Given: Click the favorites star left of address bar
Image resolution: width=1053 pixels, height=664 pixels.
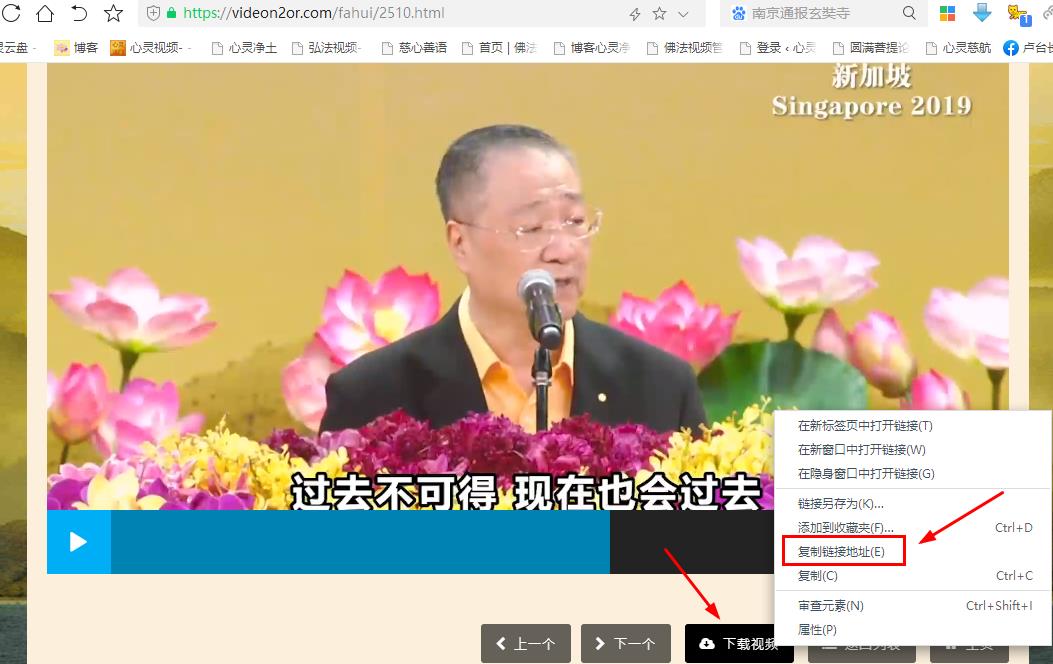Looking at the screenshot, I should click(113, 13).
